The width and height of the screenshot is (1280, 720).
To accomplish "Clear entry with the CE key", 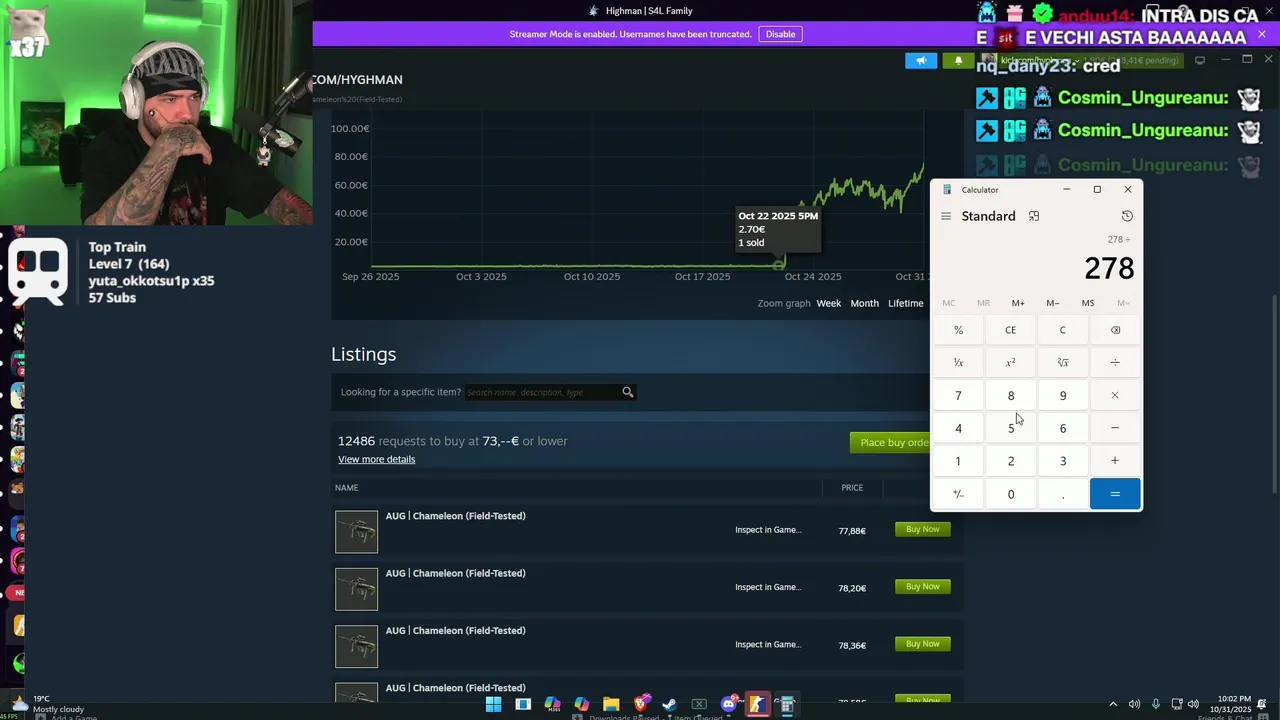I will (1010, 330).
